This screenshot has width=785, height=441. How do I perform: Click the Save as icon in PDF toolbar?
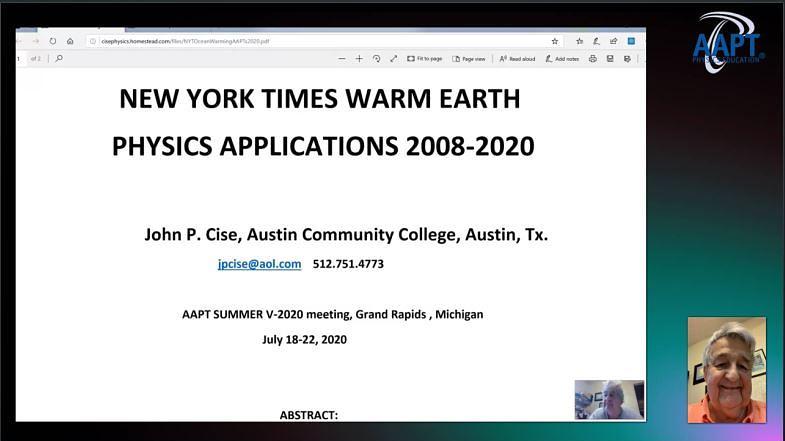click(627, 59)
